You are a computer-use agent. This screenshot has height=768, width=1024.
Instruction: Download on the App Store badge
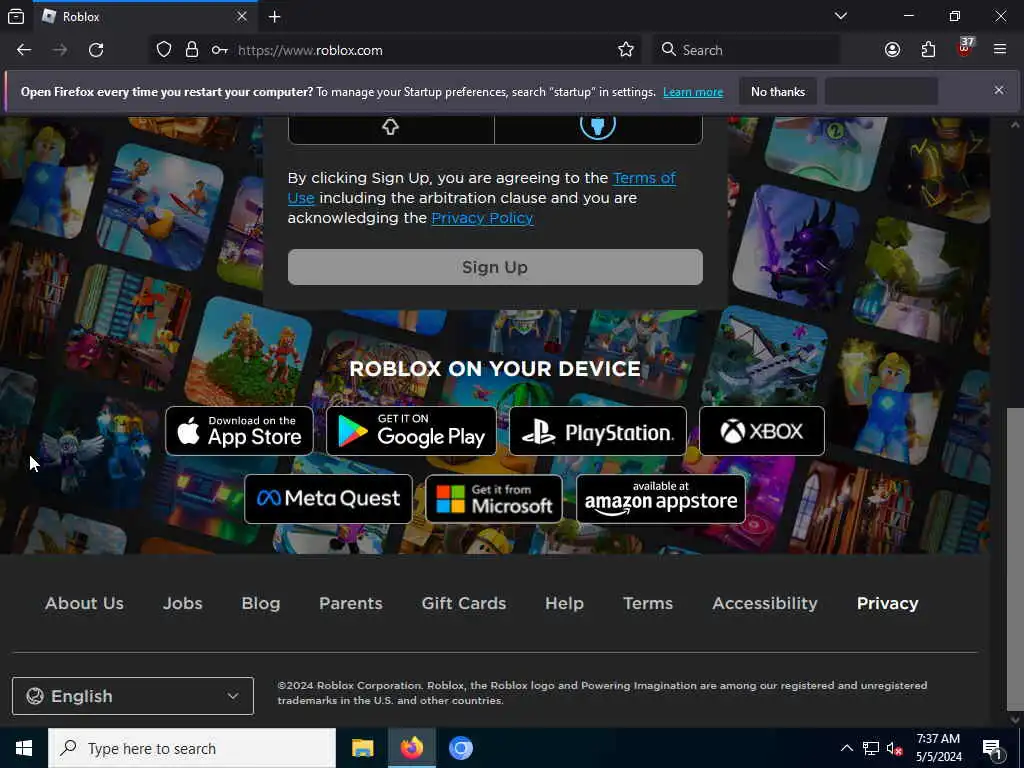[239, 431]
